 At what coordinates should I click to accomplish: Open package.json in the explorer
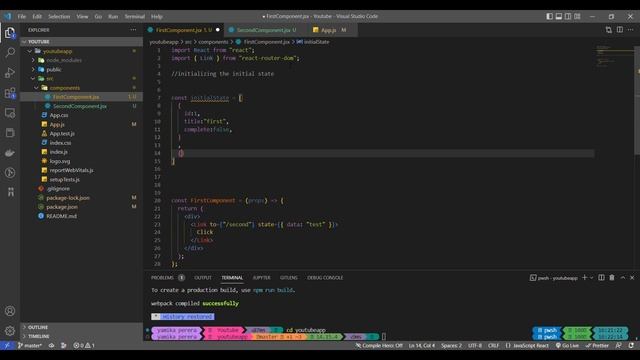pyautogui.click(x=82, y=207)
